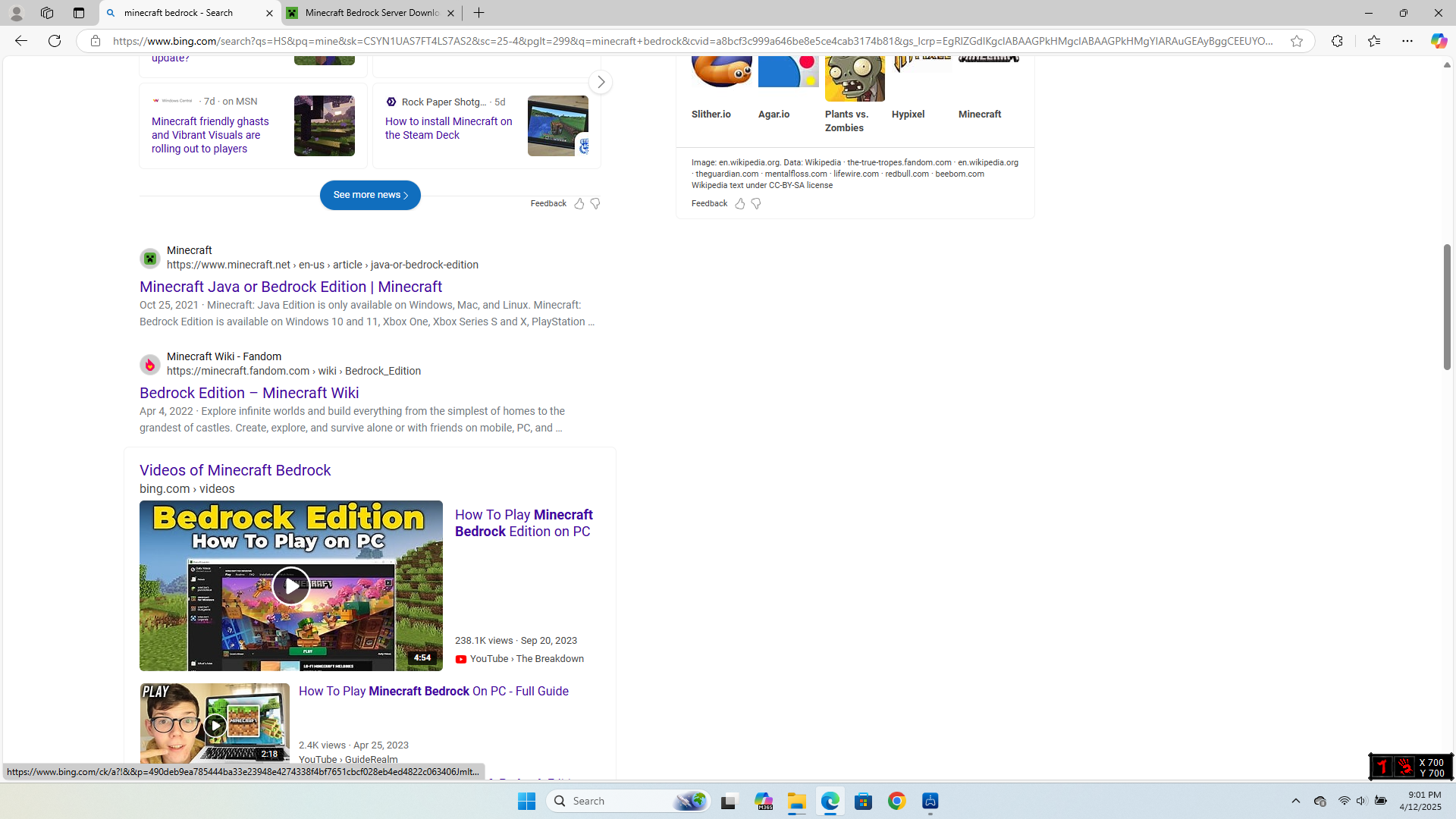Show hidden system tray icons
Viewport: 1456px width, 819px height.
[x=1296, y=801]
